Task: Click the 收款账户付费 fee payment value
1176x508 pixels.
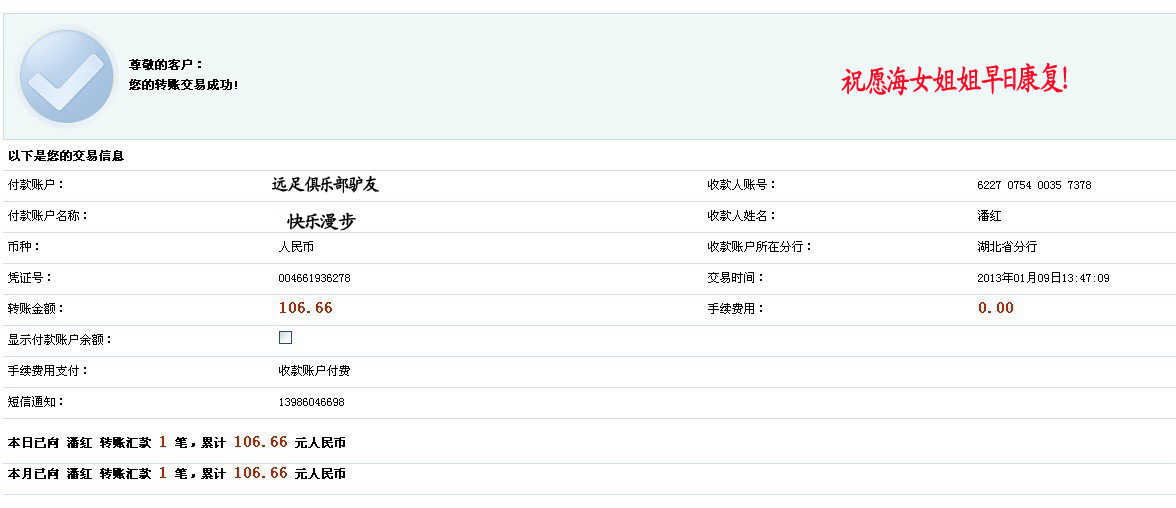Action: (x=314, y=371)
